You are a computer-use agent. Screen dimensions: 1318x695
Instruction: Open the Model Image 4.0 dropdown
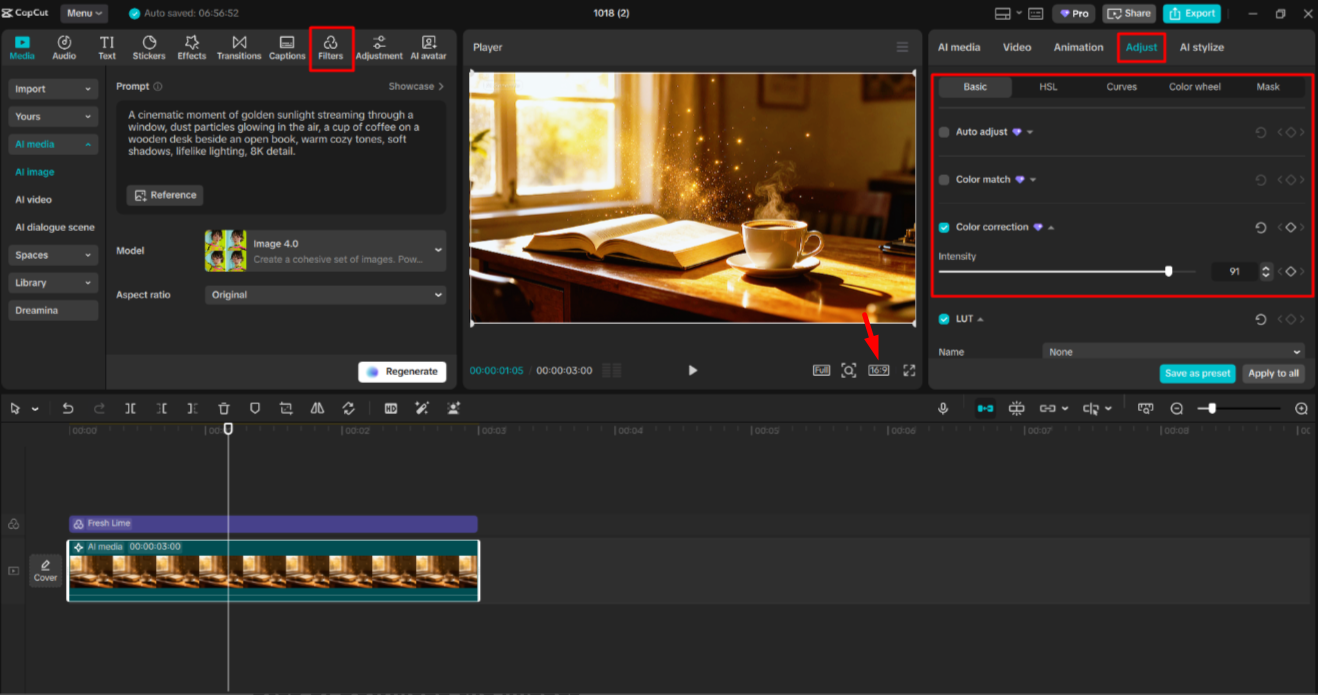tap(325, 250)
